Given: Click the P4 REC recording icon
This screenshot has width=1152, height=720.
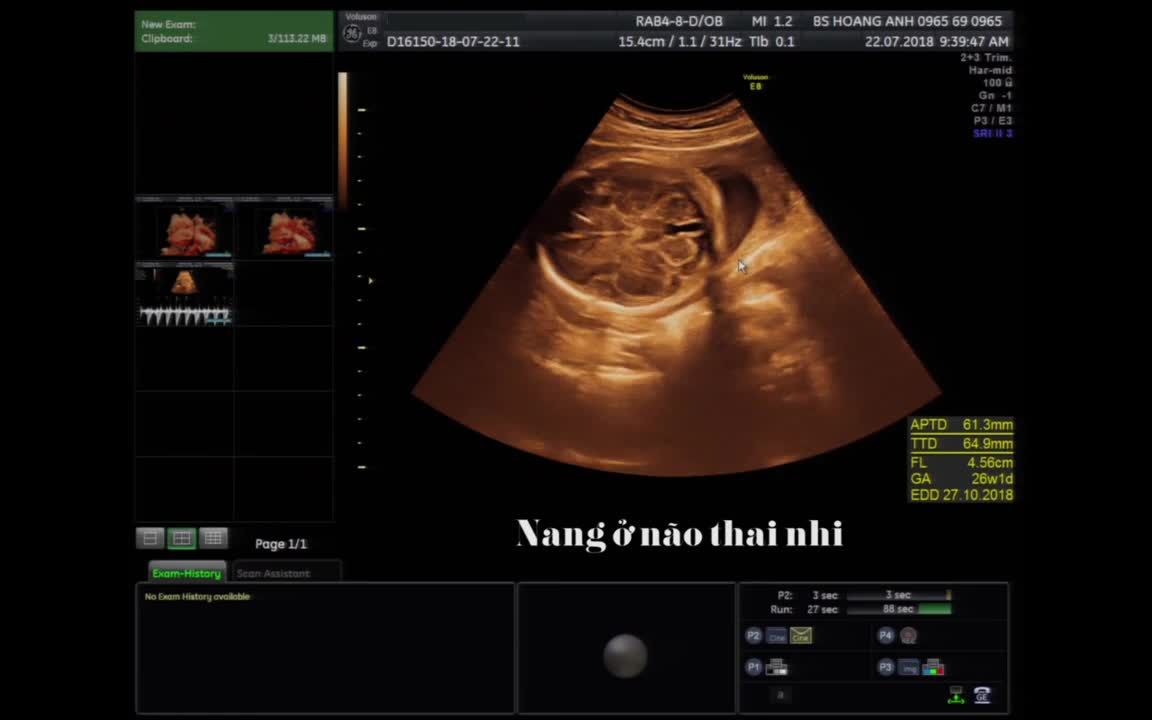Looking at the screenshot, I should click(x=910, y=636).
